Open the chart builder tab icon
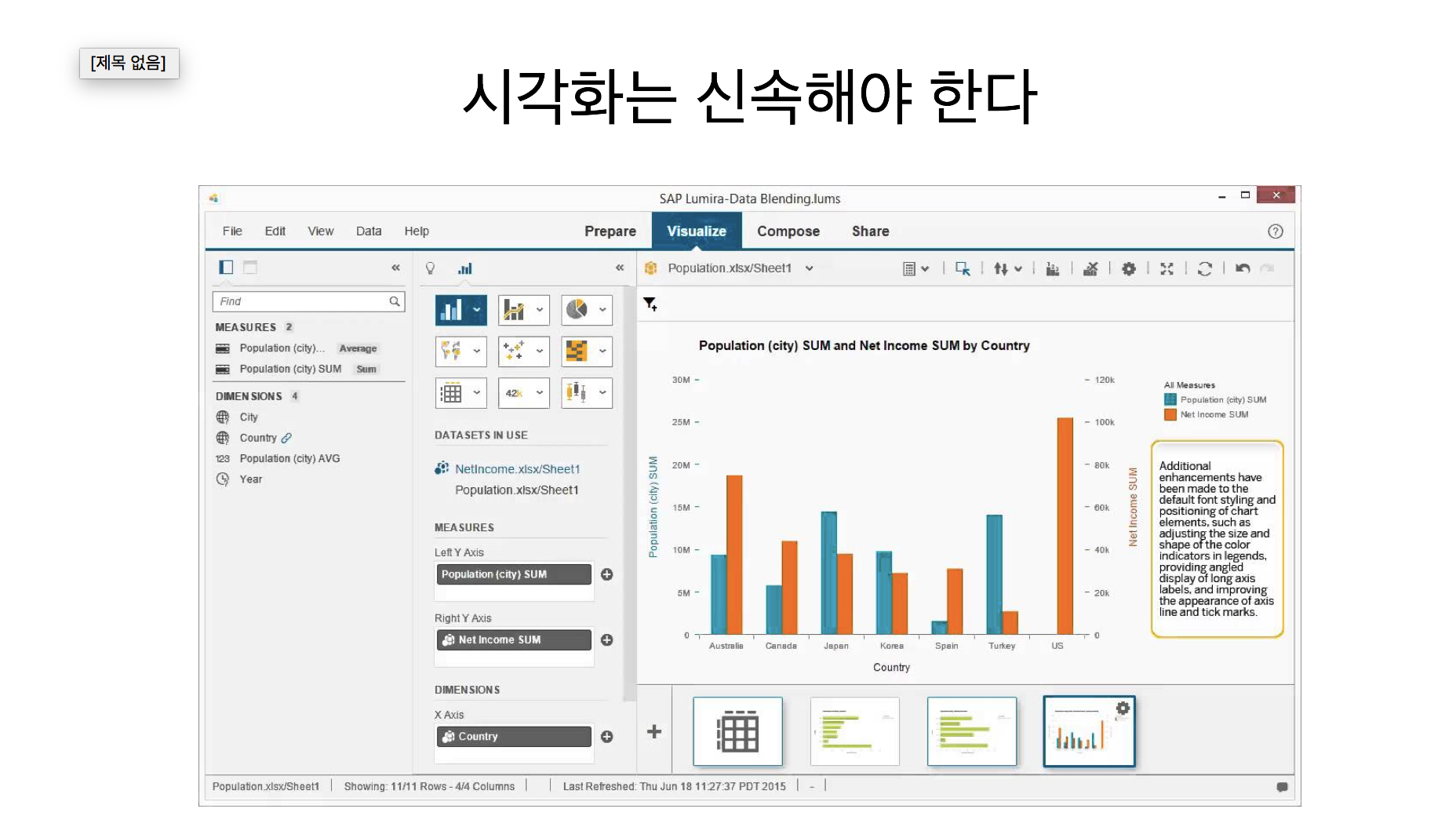The image size is (1456, 827). tap(465, 268)
